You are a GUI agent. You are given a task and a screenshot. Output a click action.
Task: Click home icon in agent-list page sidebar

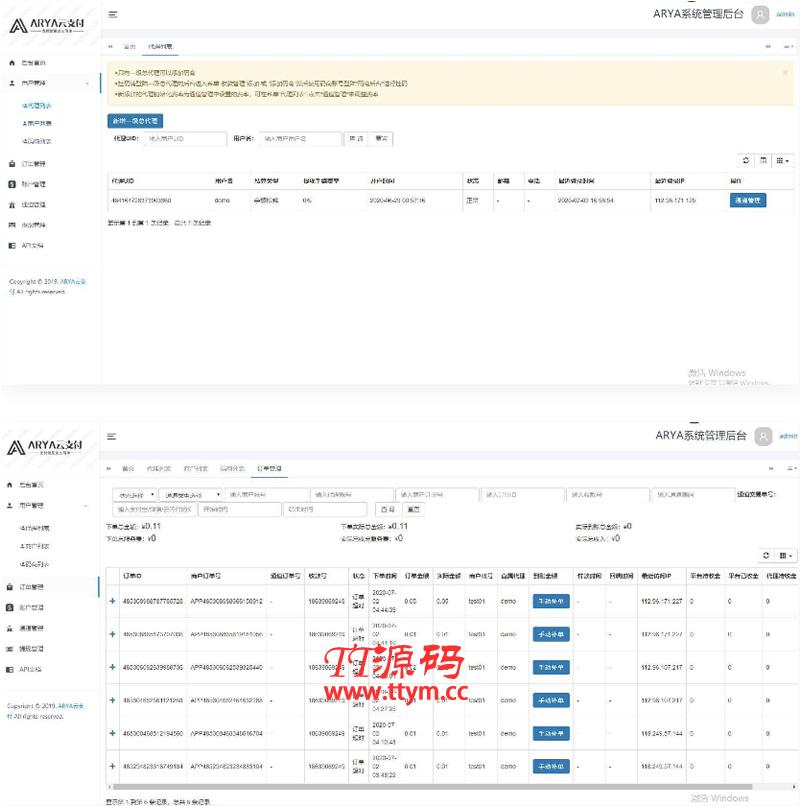[12, 63]
